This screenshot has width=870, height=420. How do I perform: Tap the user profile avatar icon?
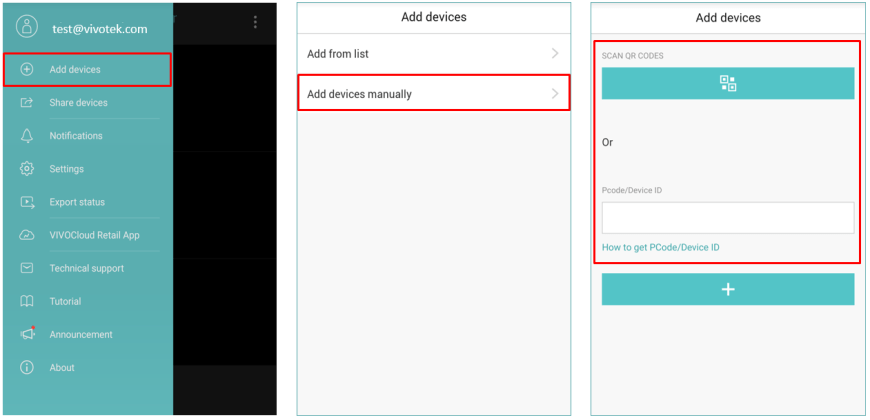[27, 28]
